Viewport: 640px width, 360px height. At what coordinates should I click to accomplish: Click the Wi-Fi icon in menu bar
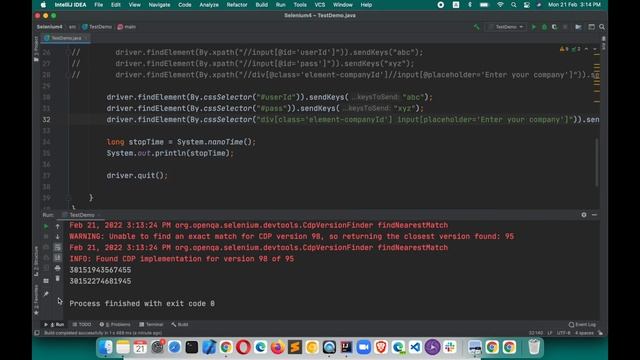(x=500, y=5)
